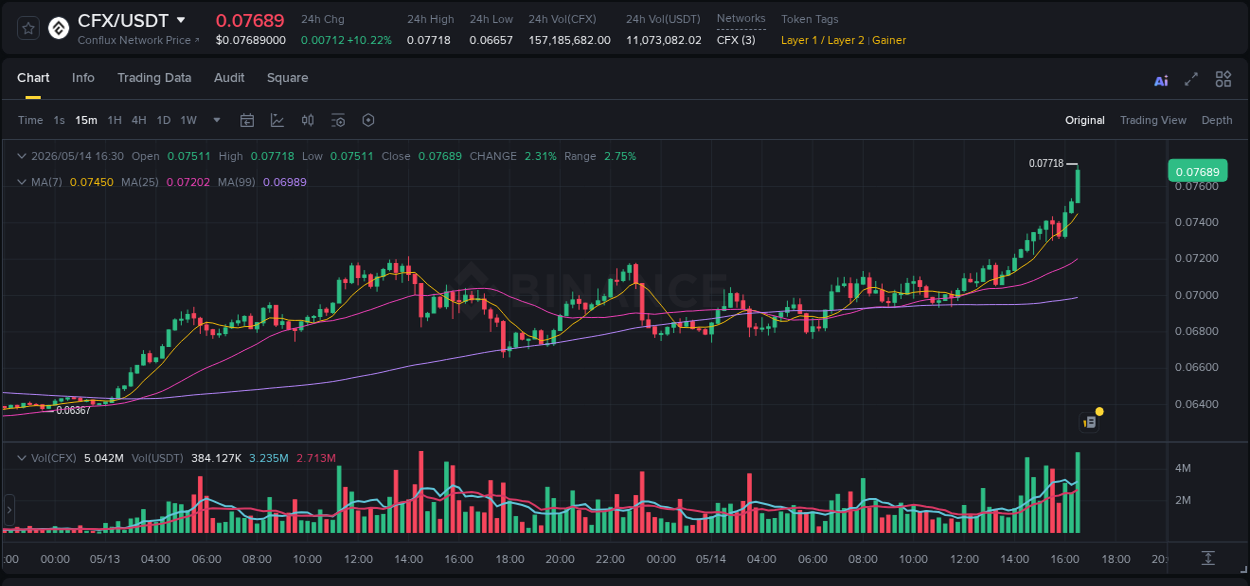The image size is (1250, 586).
Task: Expand chart to fullscreen with arrows icon
Action: click(x=1191, y=79)
